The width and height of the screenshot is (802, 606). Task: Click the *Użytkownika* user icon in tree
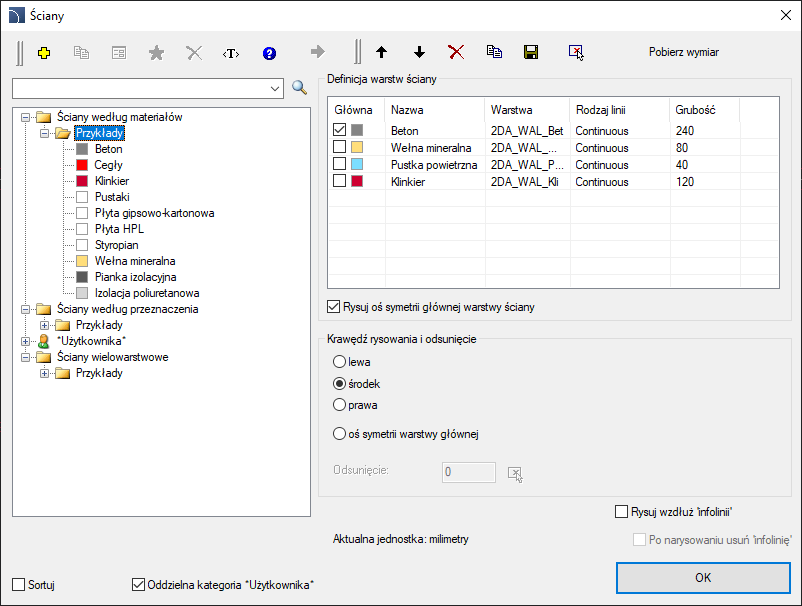[x=44, y=341]
